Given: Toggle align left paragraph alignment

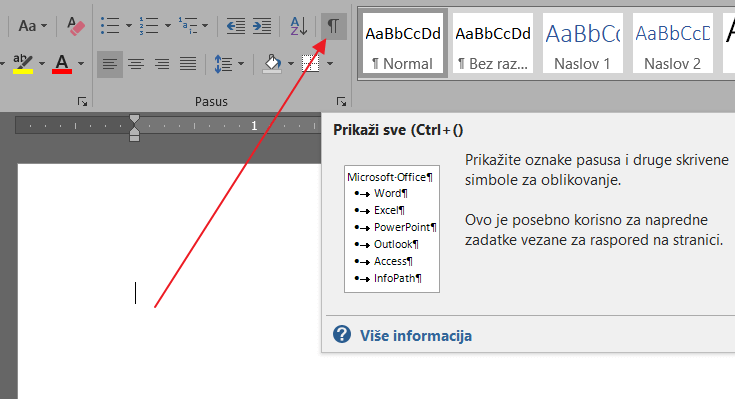Looking at the screenshot, I should [110, 64].
